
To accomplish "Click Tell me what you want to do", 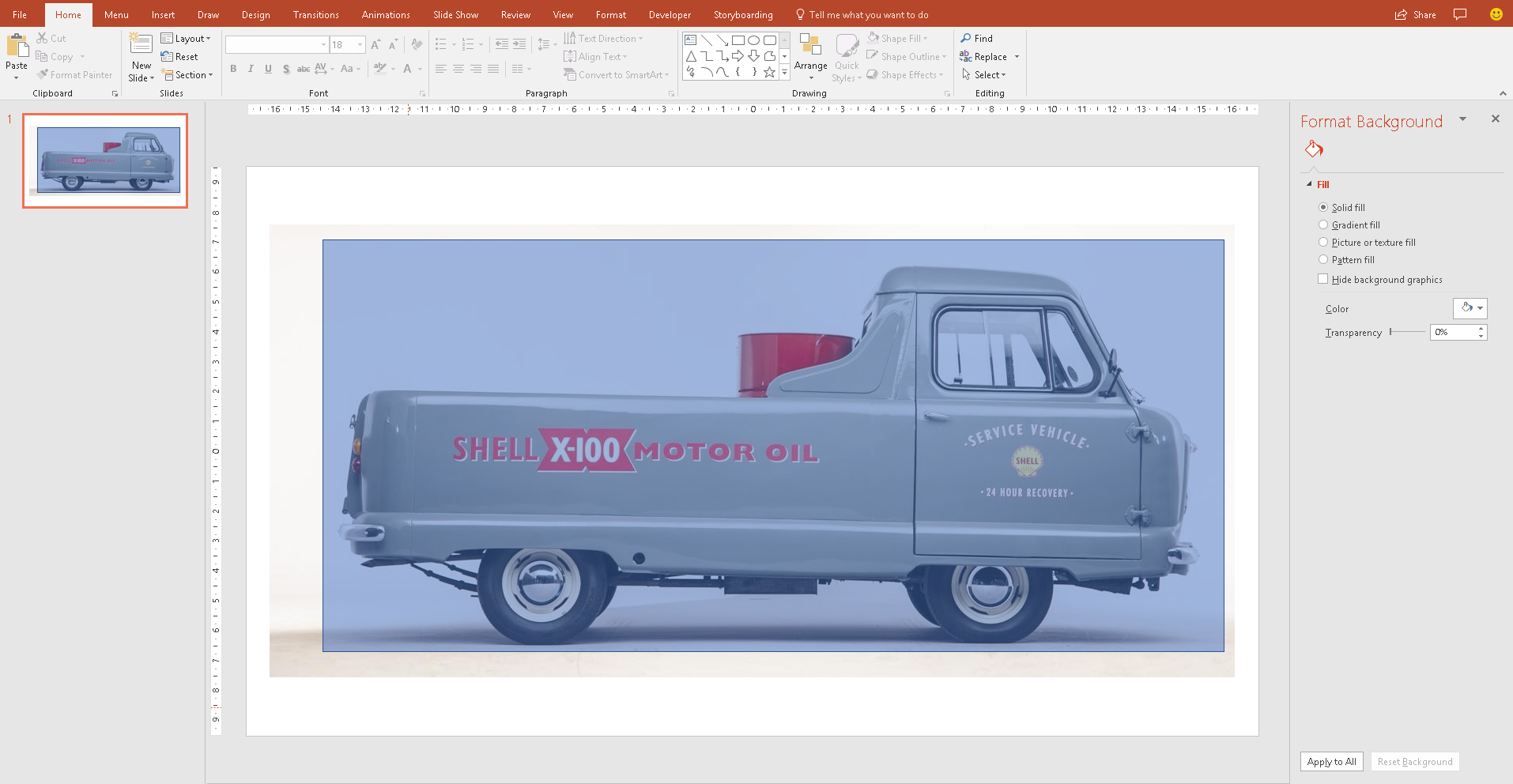I will click(862, 14).
